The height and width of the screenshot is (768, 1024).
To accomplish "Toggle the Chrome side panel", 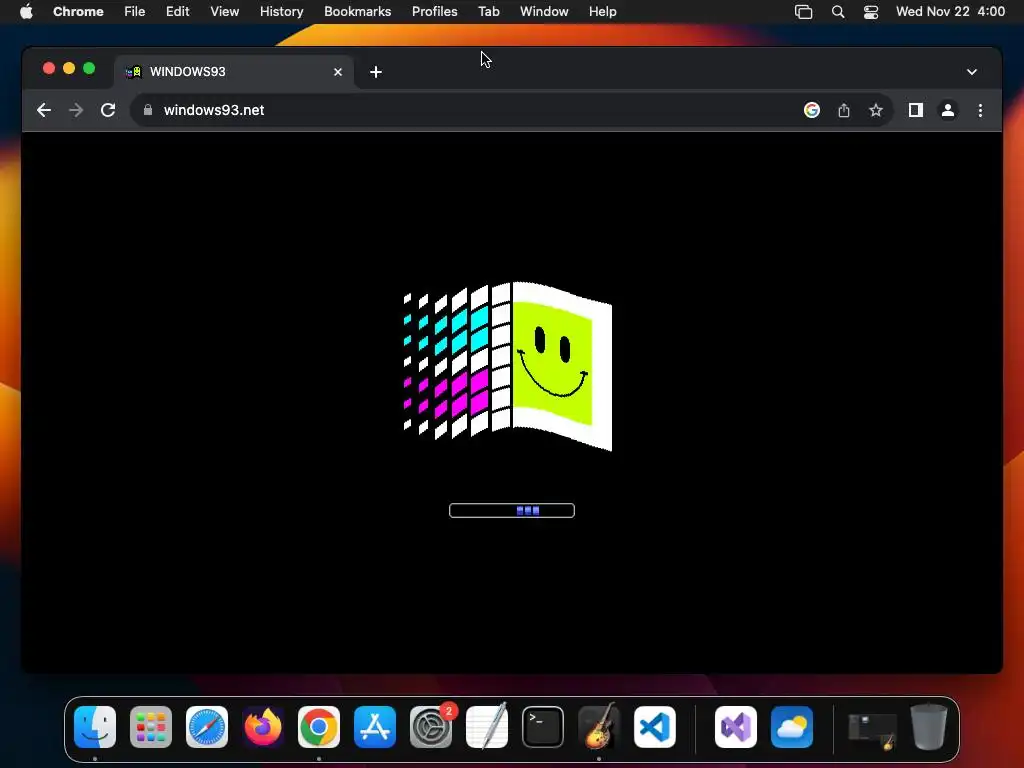I will [x=916, y=110].
